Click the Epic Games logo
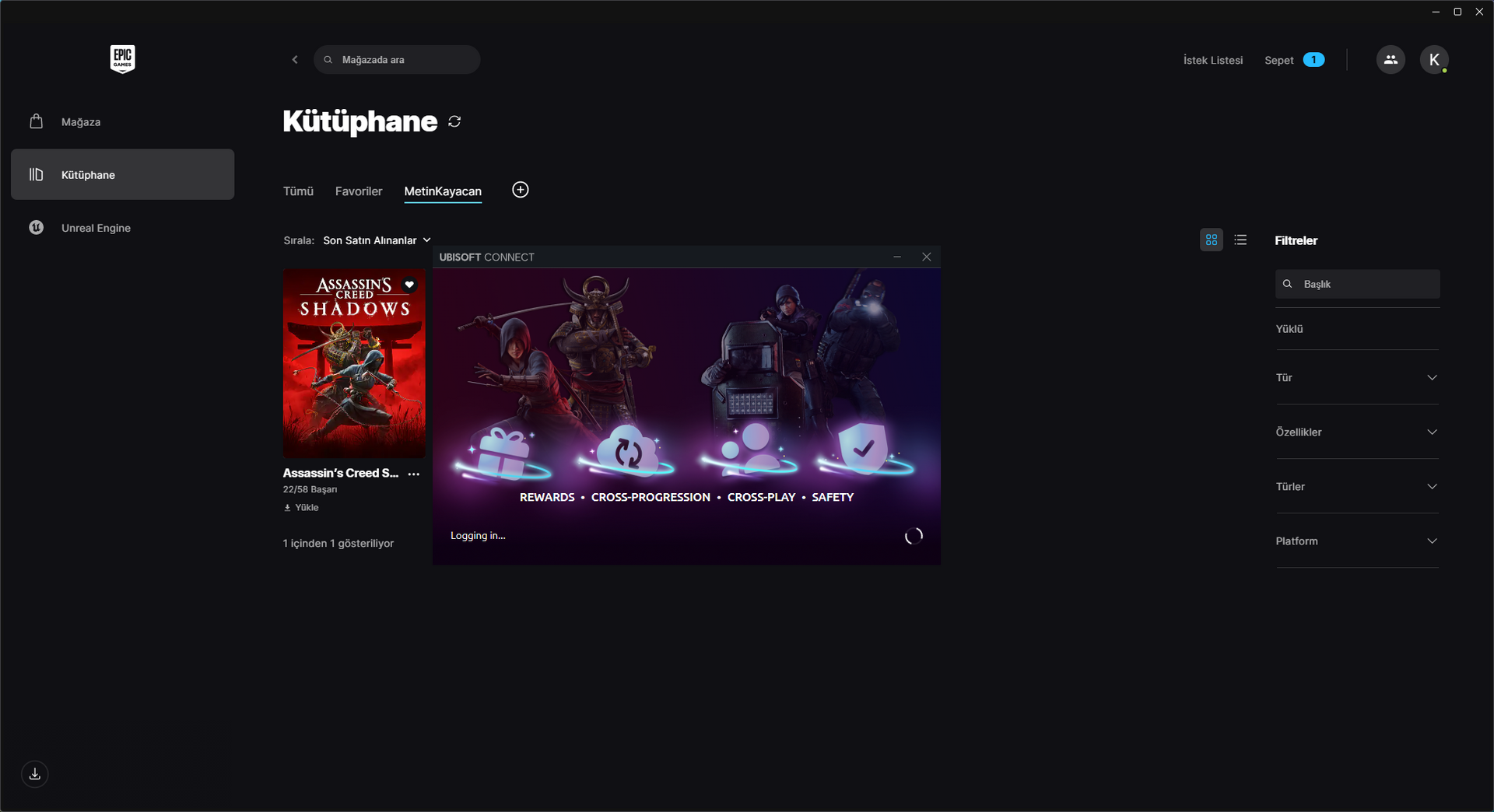The height and width of the screenshot is (812, 1494). (x=122, y=59)
